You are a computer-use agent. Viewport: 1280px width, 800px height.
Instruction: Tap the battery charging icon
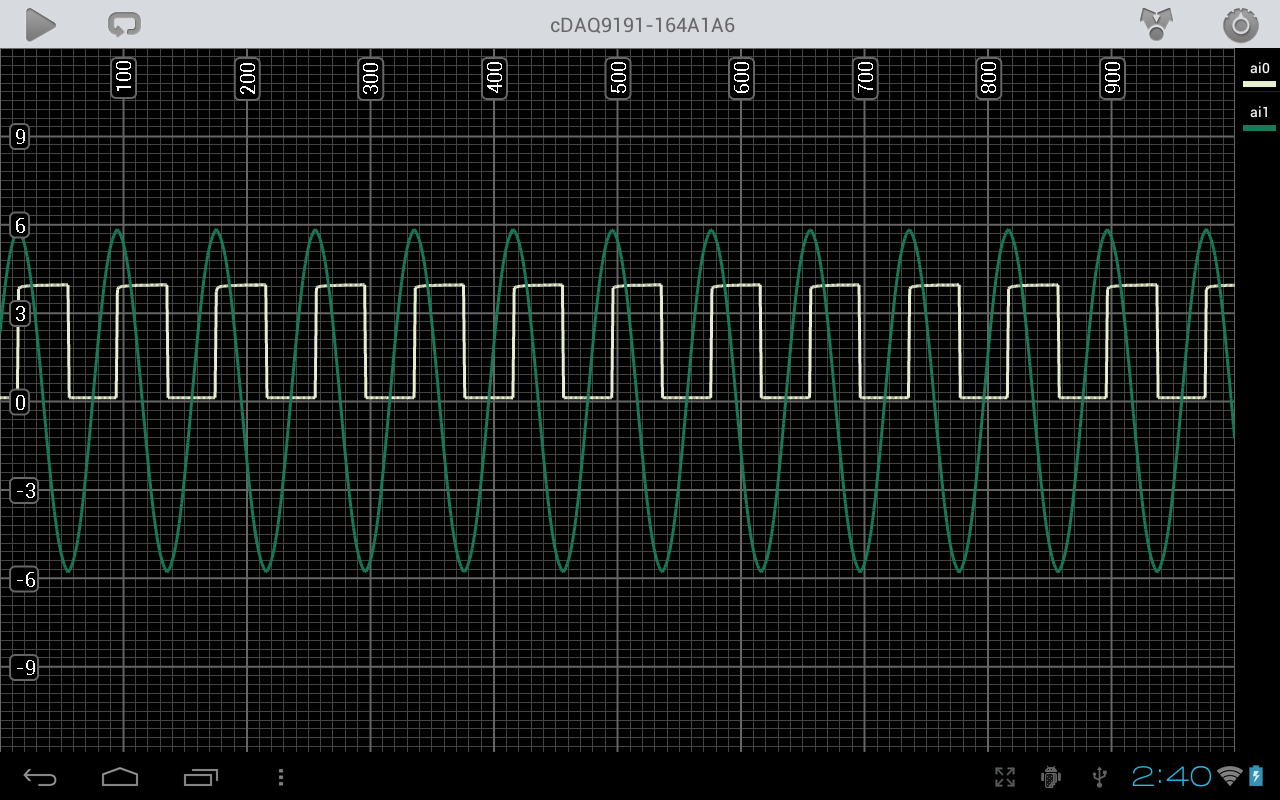click(x=1257, y=776)
